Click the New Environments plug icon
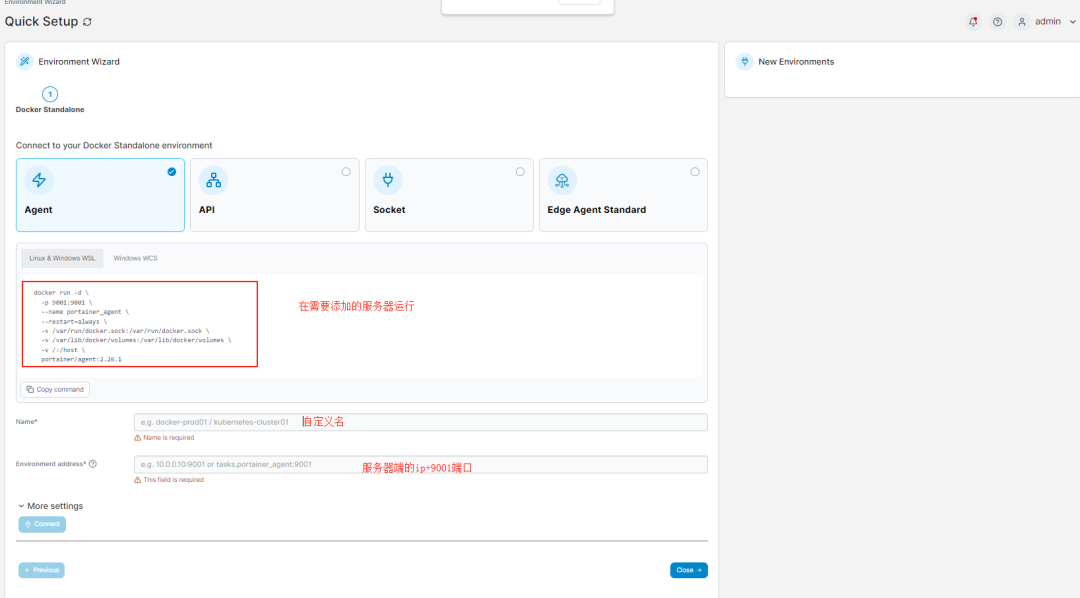 [745, 61]
